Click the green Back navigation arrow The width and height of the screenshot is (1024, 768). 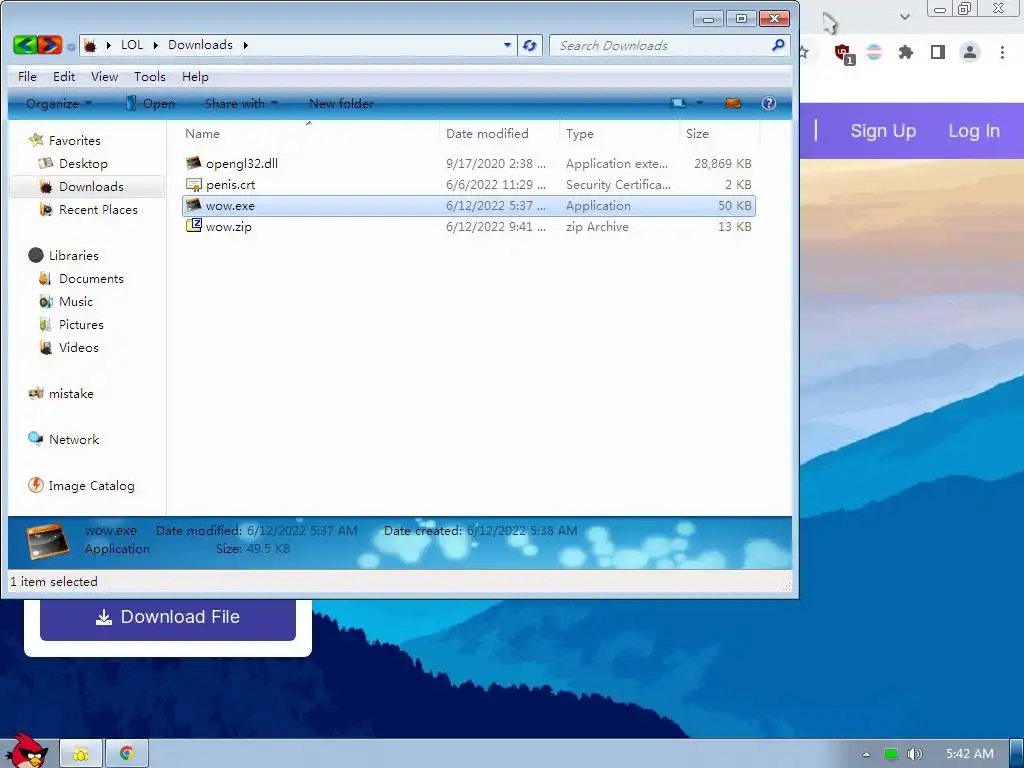[x=25, y=45]
